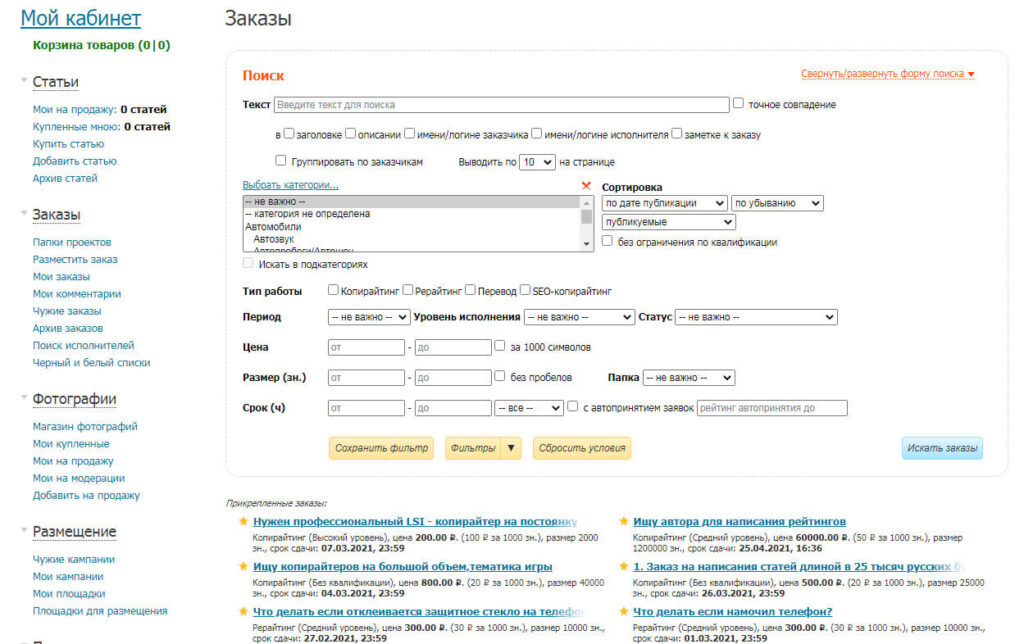The image size is (1024, 644).
Task: Expand the Период dropdown
Action: pyautogui.click(x=369, y=317)
